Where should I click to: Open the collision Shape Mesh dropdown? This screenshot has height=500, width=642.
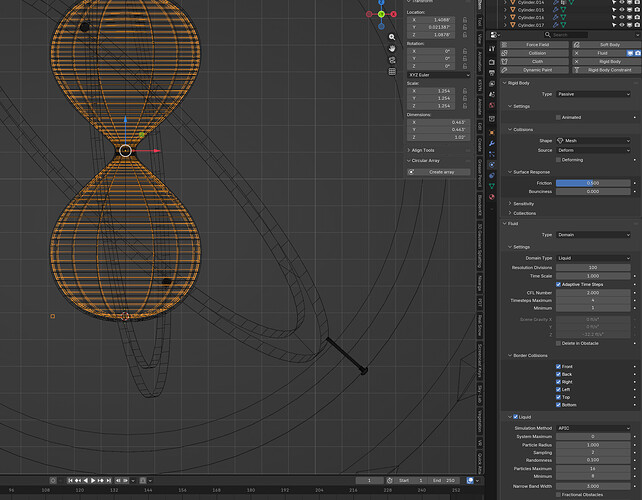coord(593,140)
